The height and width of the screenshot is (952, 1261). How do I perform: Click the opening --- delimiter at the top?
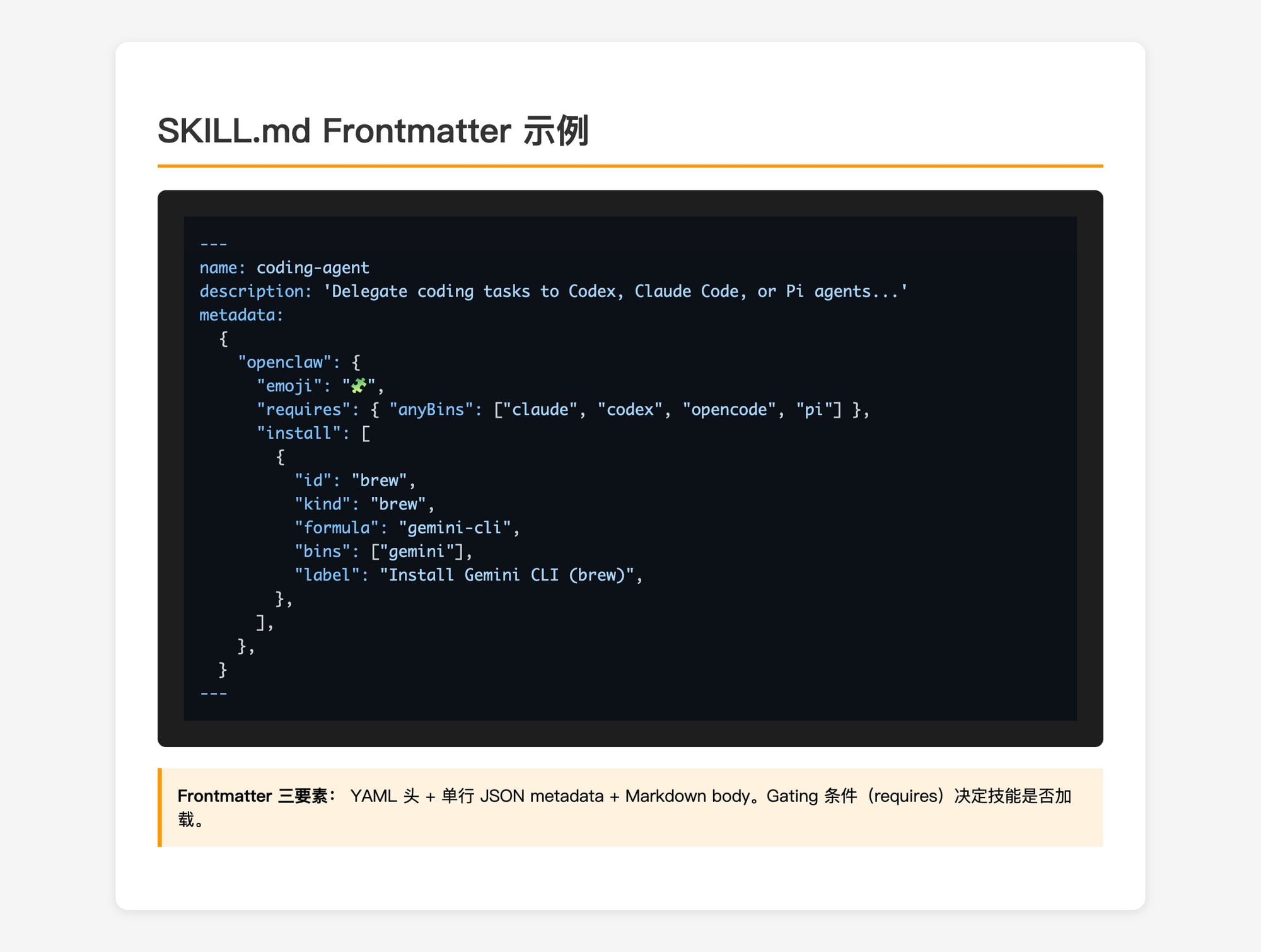[213, 243]
